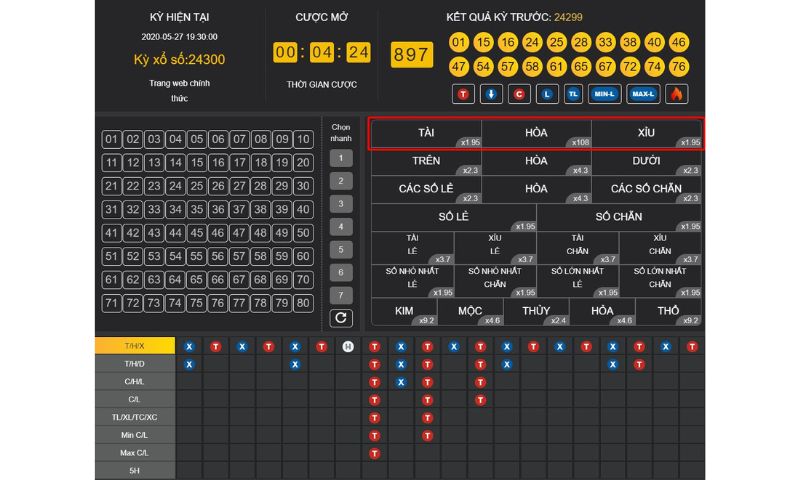Click the Kỳ xổ số:24300 draw label

tap(179, 60)
